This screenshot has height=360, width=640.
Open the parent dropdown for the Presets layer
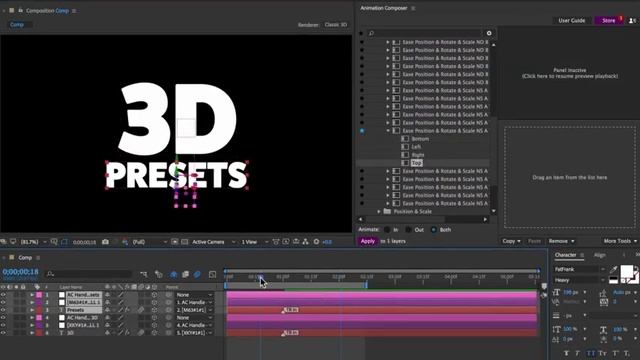pyautogui.click(x=194, y=310)
